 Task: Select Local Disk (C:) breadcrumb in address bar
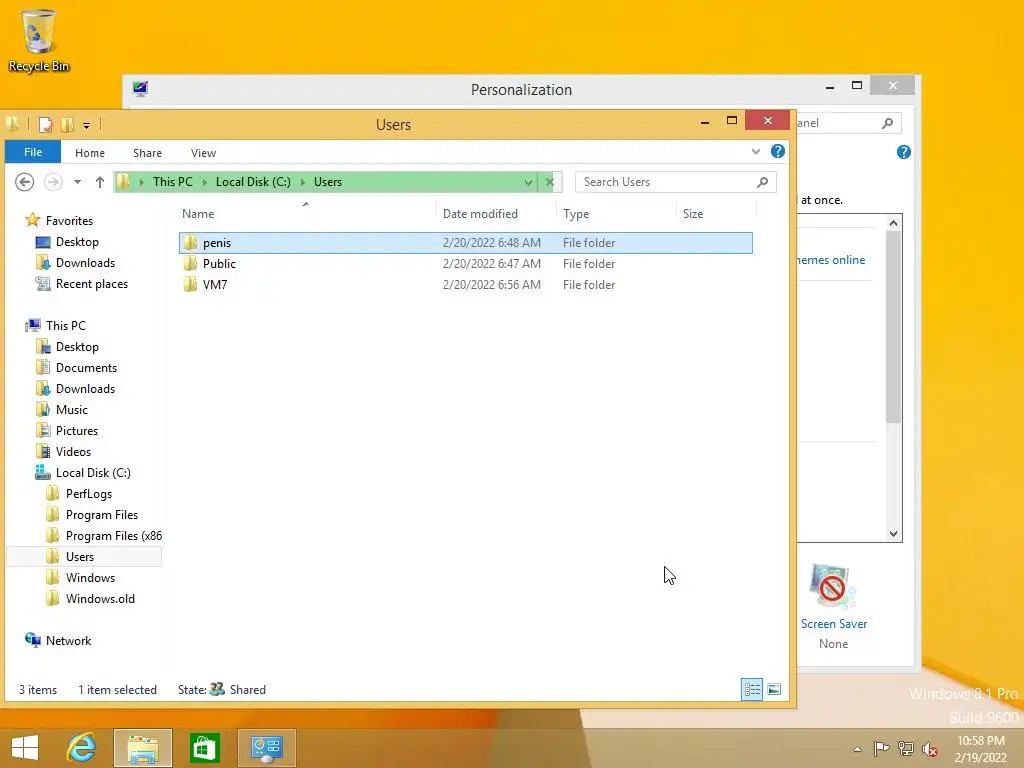(253, 182)
